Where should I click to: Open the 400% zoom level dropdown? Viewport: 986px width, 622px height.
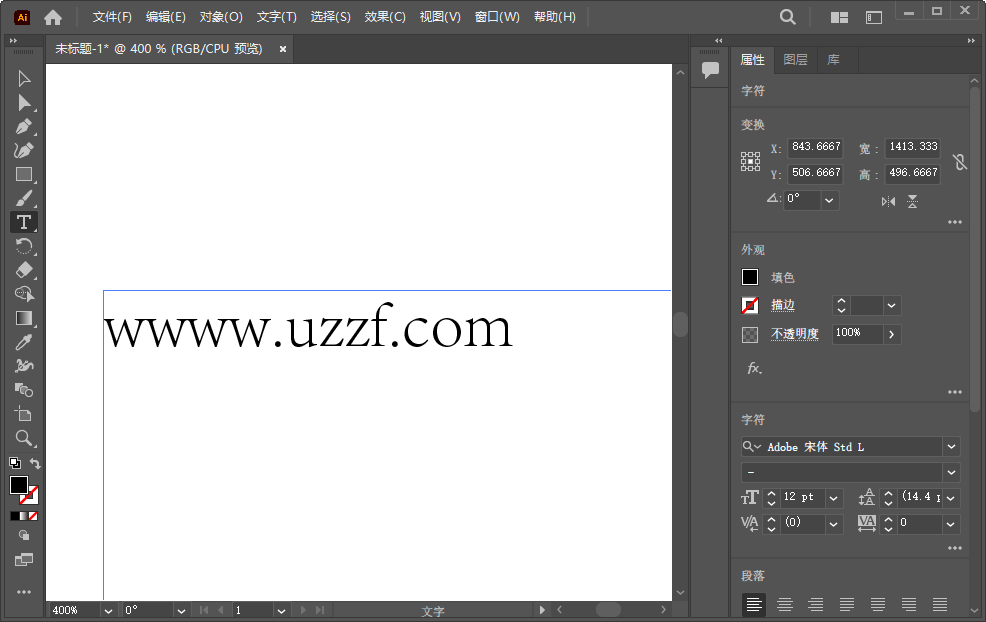[x=108, y=610]
